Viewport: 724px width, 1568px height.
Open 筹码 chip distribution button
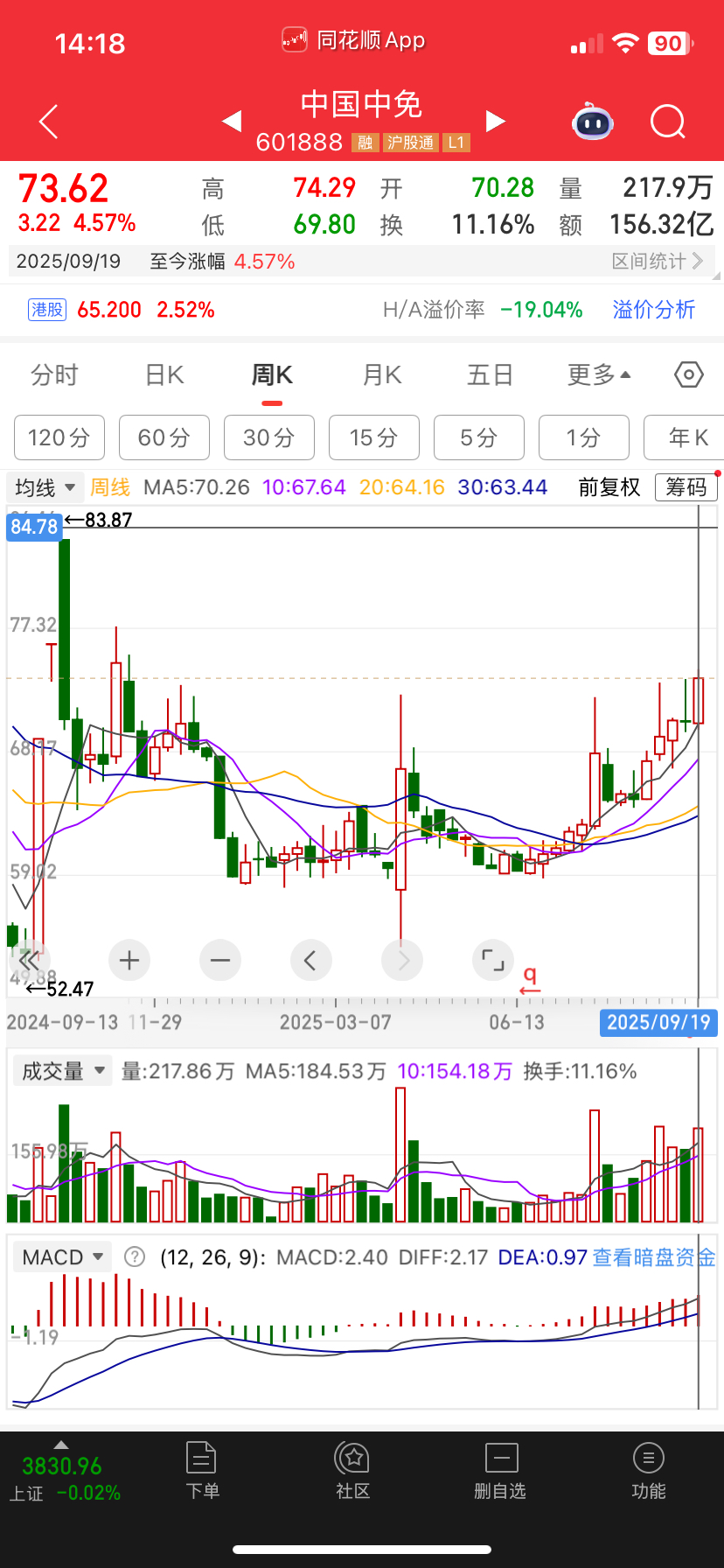[686, 487]
